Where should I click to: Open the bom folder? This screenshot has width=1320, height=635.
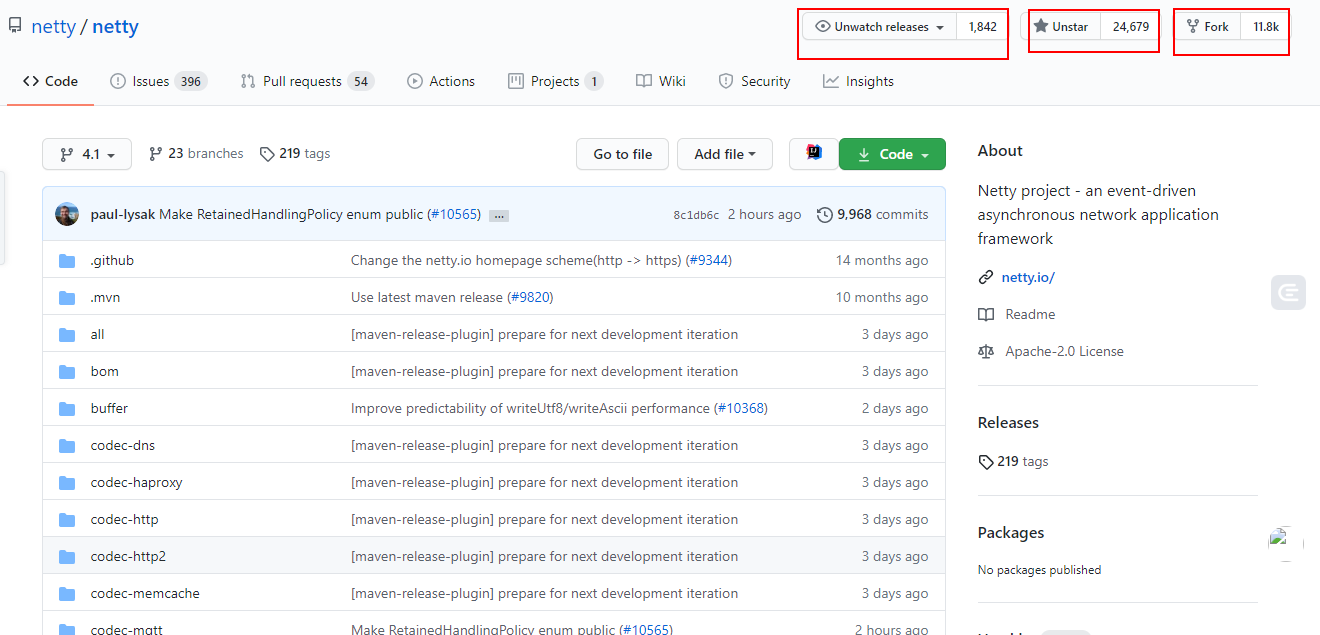(104, 371)
